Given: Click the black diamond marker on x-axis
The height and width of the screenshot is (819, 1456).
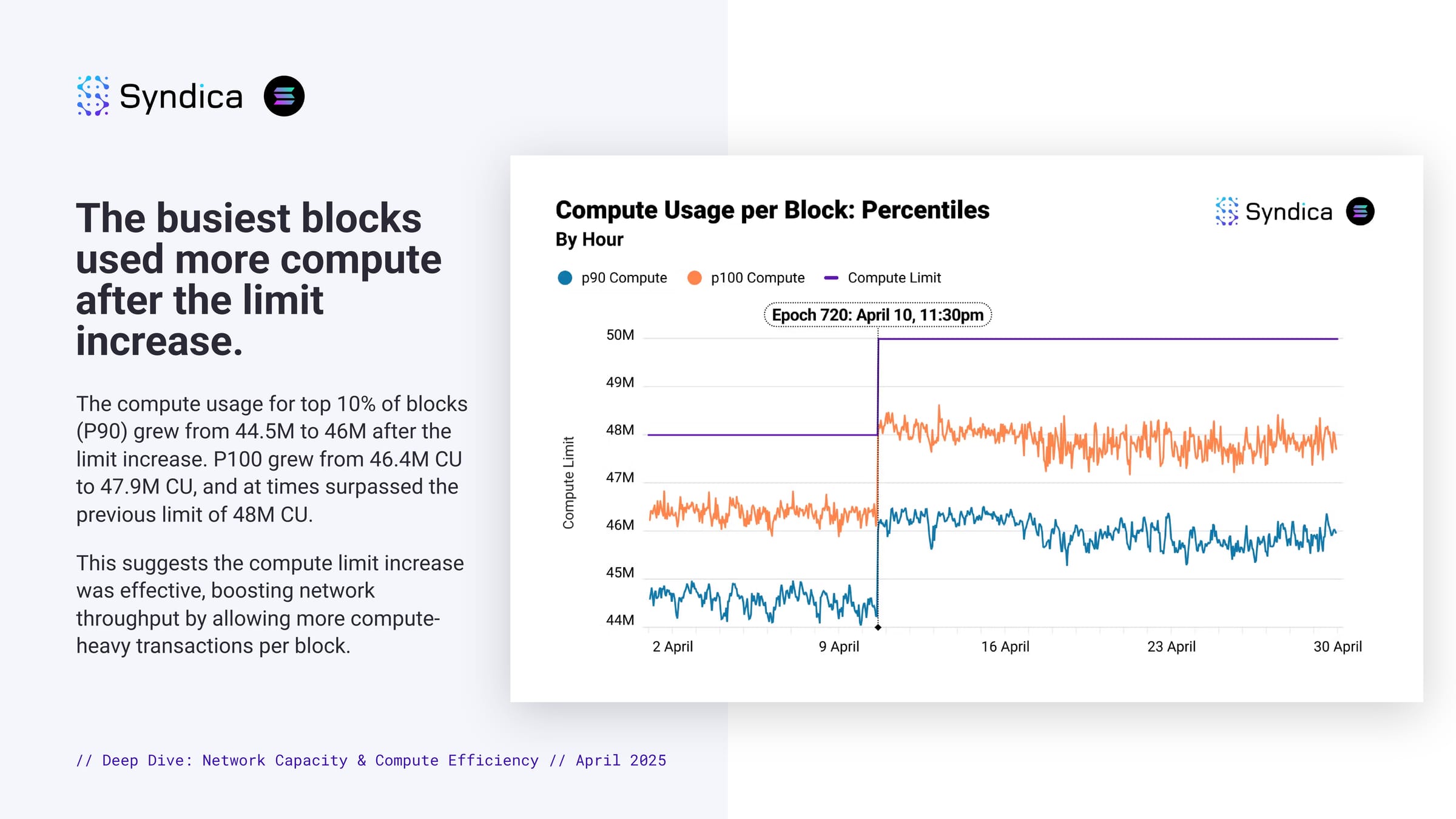Looking at the screenshot, I should [x=878, y=627].
